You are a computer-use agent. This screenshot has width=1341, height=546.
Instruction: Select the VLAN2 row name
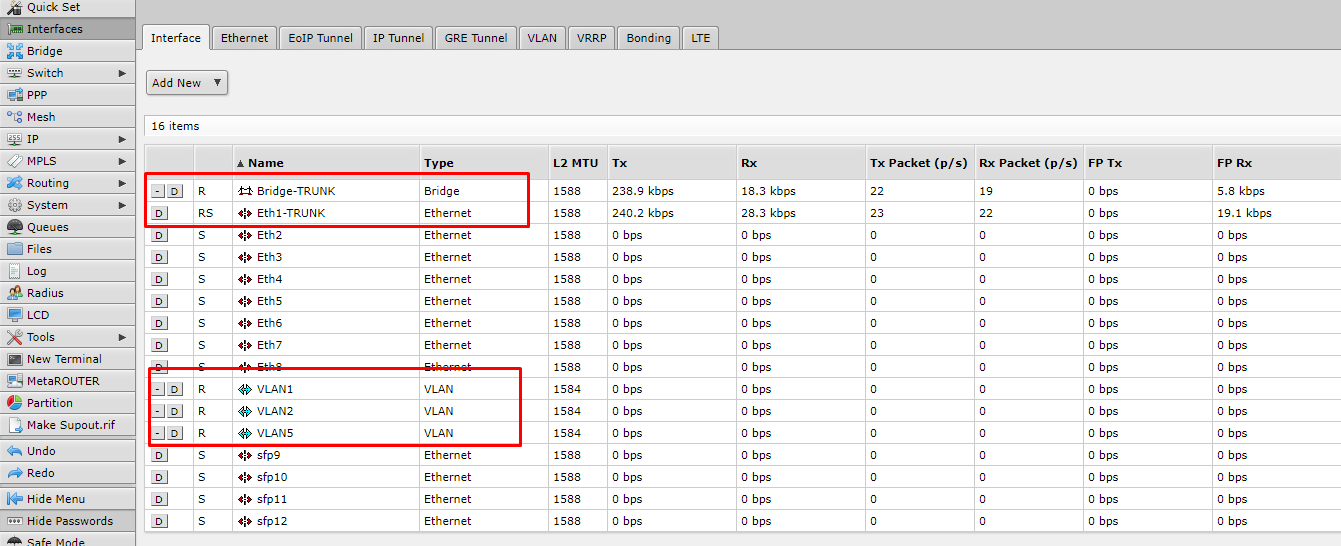(x=276, y=411)
